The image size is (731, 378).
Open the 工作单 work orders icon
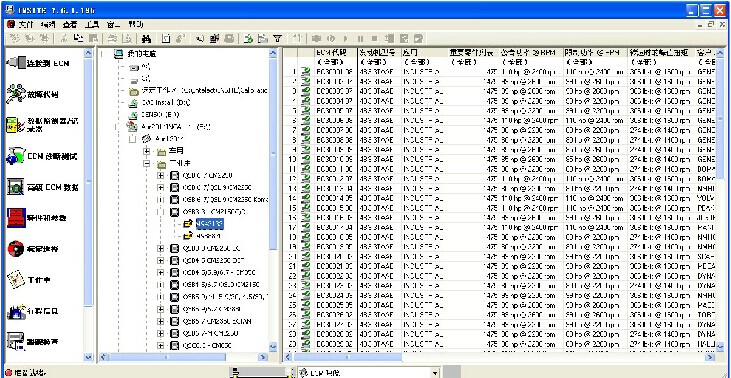click(16, 280)
